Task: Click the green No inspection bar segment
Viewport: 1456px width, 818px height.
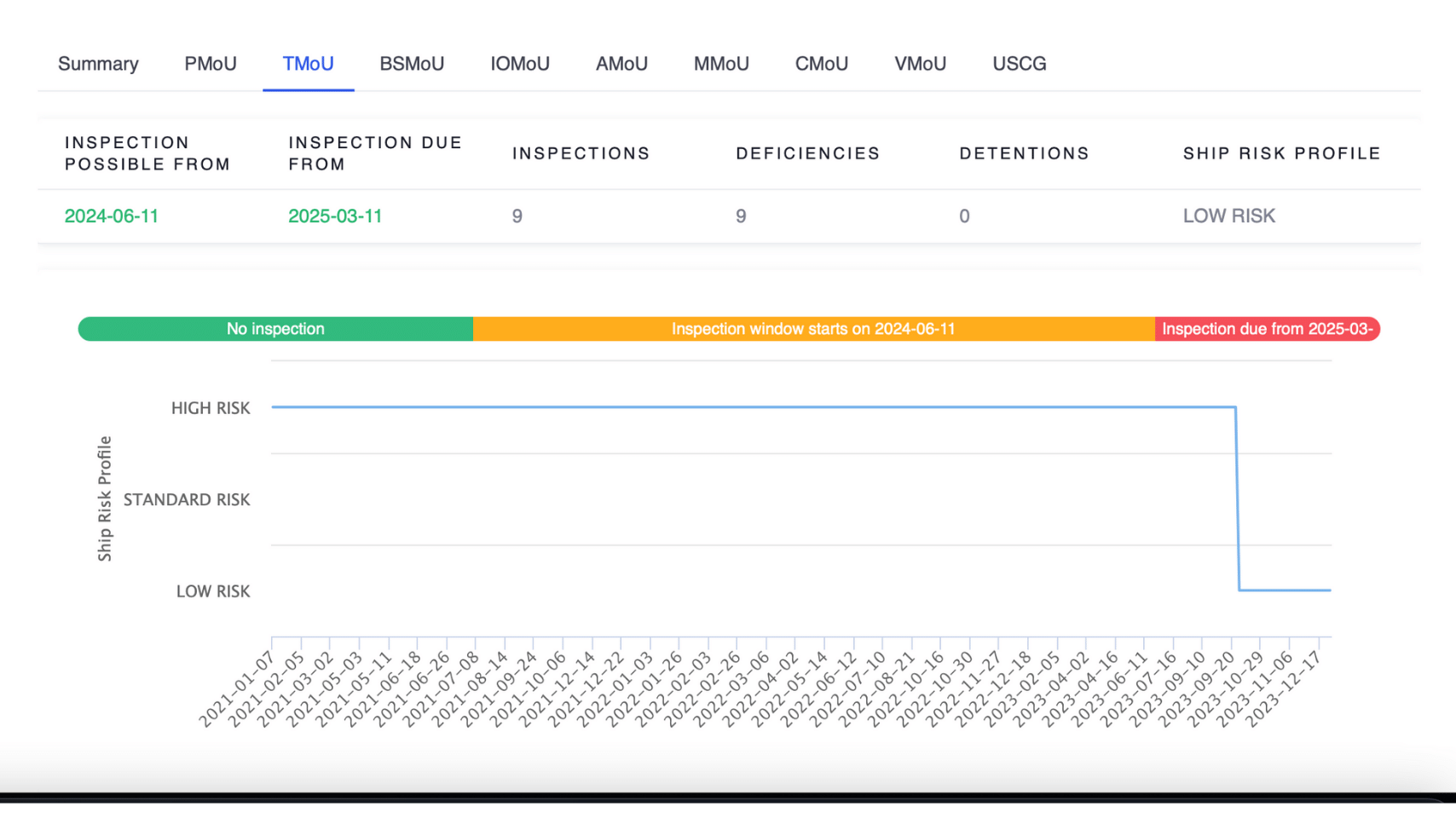Action: point(275,329)
